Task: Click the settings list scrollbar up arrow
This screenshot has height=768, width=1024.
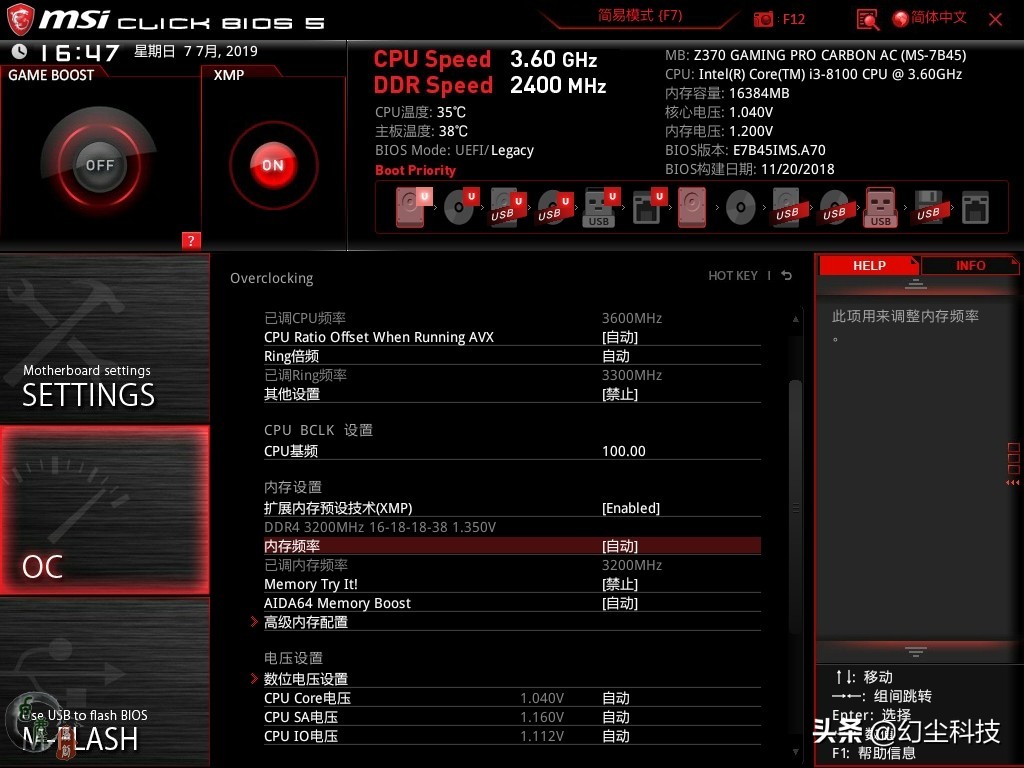Action: (x=795, y=319)
